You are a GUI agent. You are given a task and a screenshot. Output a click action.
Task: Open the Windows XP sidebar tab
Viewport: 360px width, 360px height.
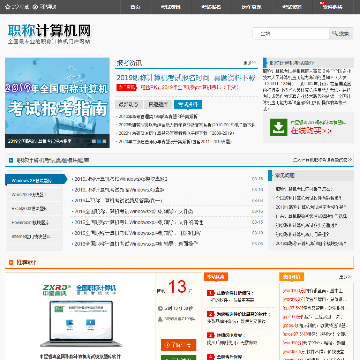pyautogui.click(x=35, y=180)
